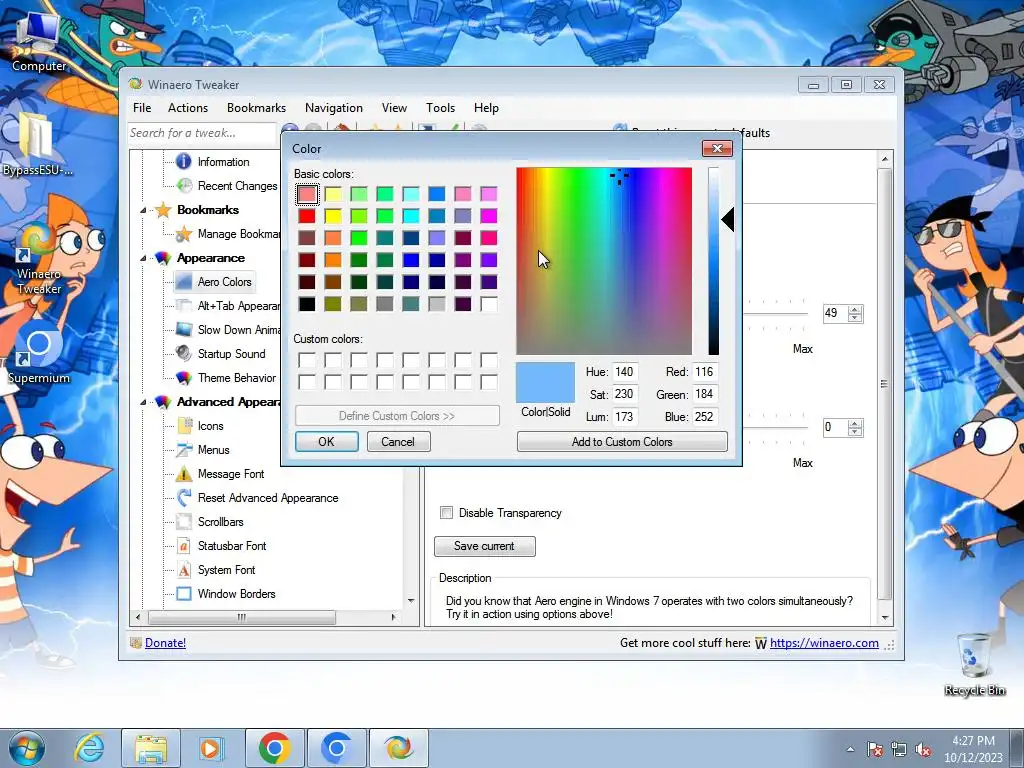This screenshot has height=768, width=1024.
Task: Pick the pure red basic color swatch
Action: click(307, 216)
